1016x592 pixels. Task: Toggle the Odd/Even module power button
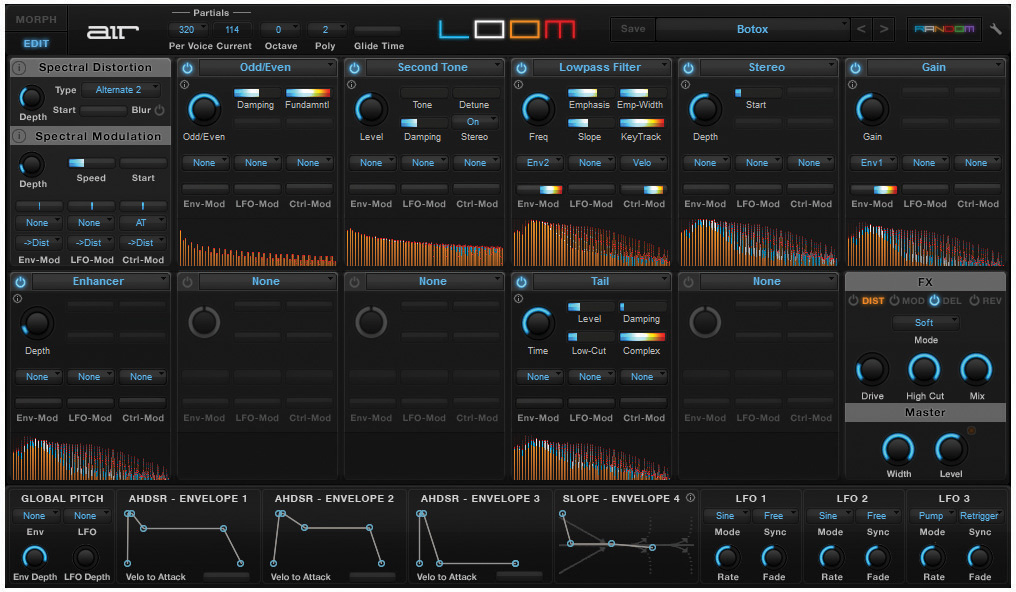tap(187, 67)
